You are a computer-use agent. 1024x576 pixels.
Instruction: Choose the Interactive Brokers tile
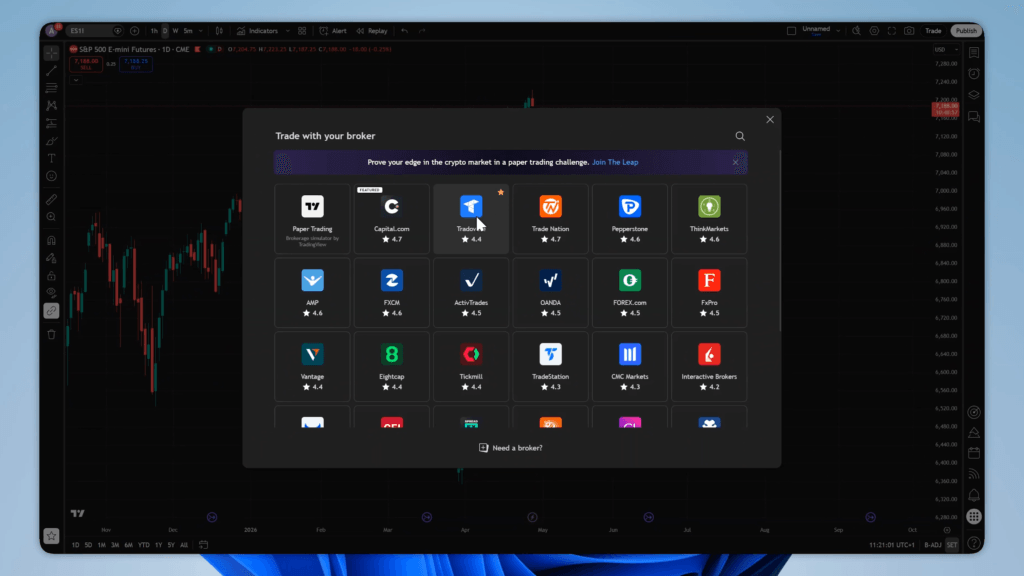[x=708, y=366]
